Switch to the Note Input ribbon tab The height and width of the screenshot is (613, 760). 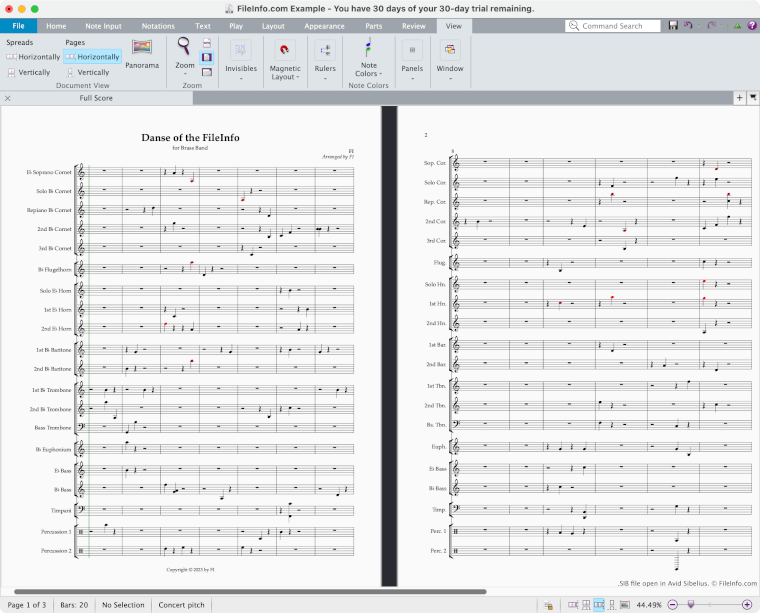click(x=103, y=25)
